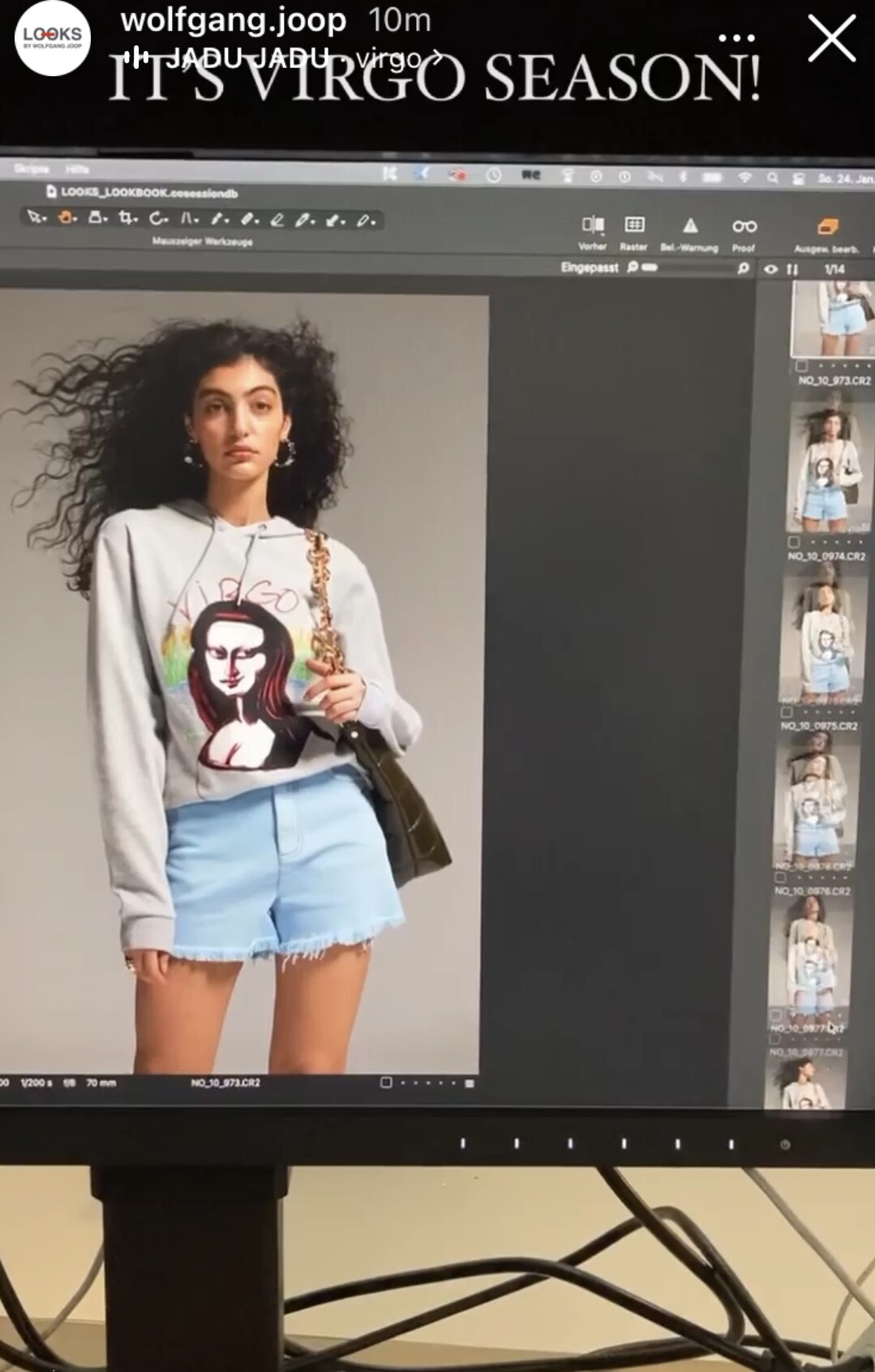Close the Instagram story
The width and height of the screenshot is (875, 1372).
(832, 38)
